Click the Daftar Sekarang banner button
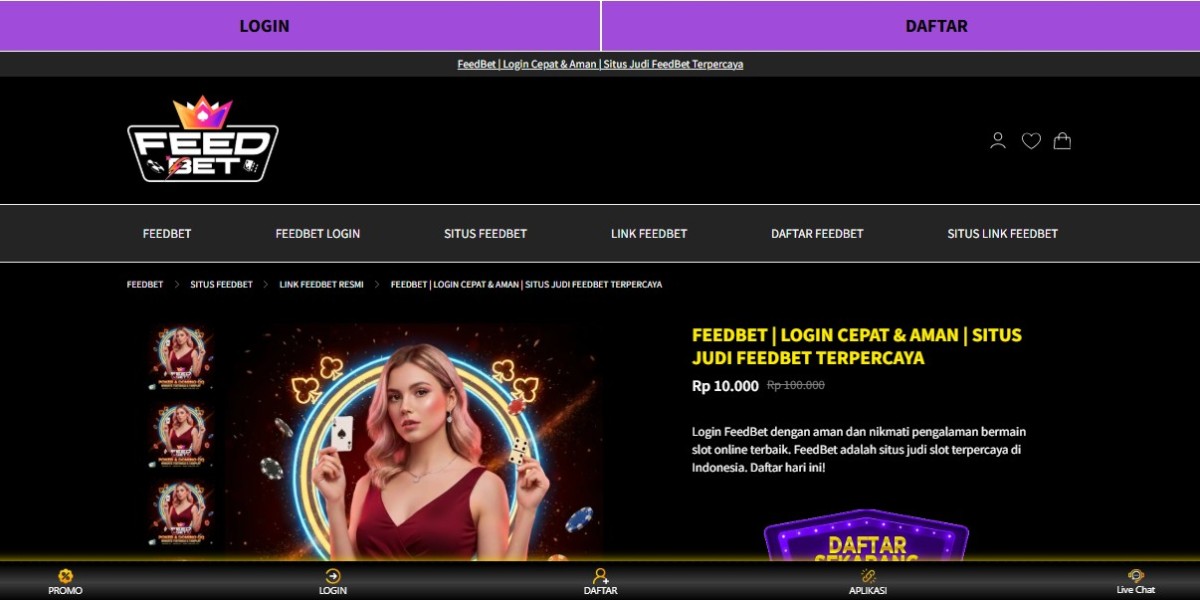This screenshot has width=1200, height=600. 867,537
